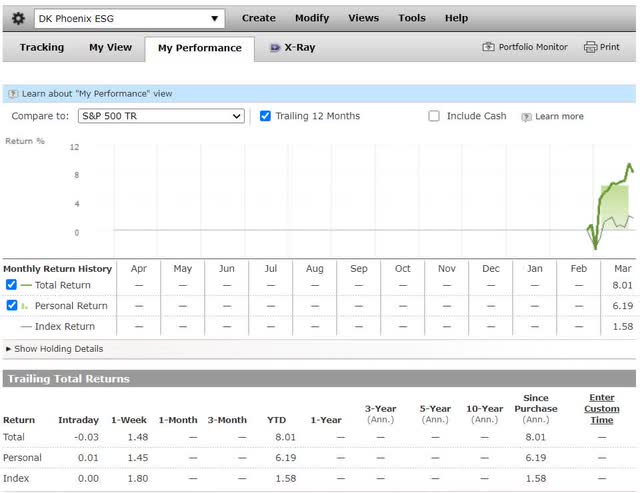
Task: Click the 10-Year (Ann.) column header
Action: 484,414
